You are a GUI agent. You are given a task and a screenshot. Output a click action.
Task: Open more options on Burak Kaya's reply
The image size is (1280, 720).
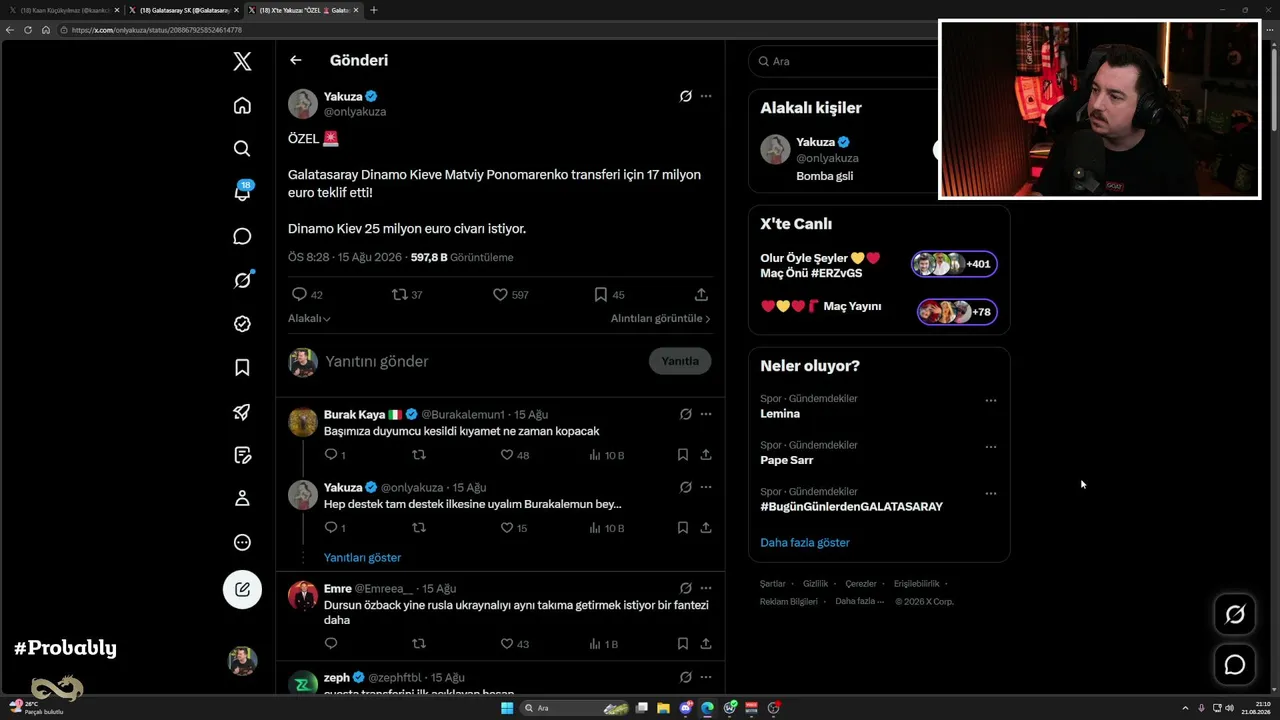[706, 414]
